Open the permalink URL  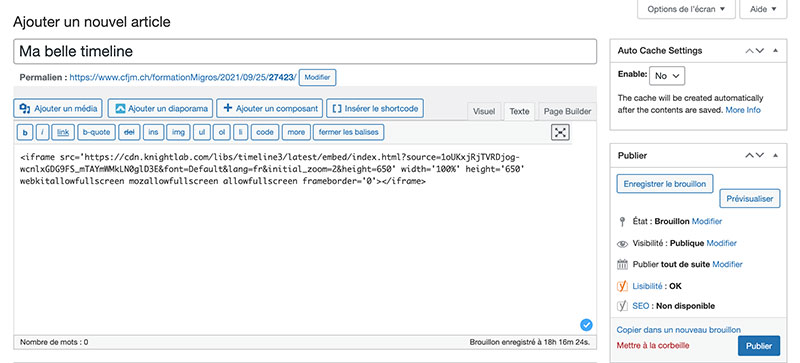pyautogui.click(x=183, y=78)
